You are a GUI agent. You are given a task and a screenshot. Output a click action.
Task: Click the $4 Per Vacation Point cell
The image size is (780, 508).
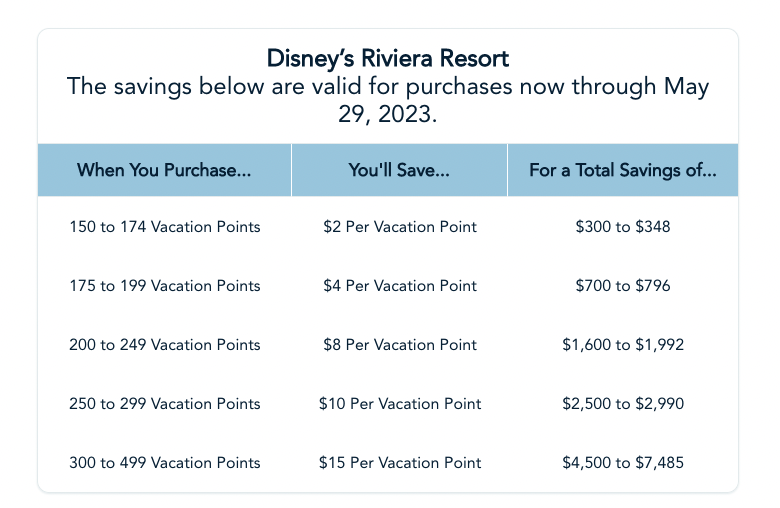(x=400, y=286)
